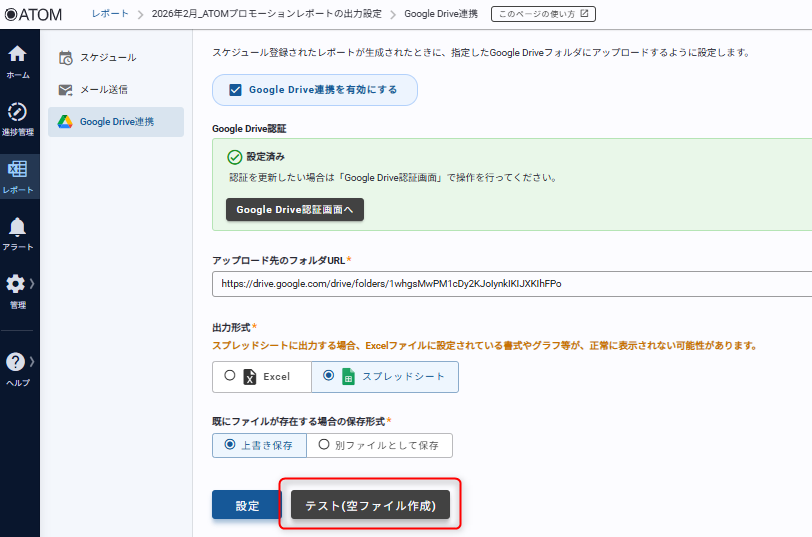Select the Excel output format radio

[x=230, y=376]
